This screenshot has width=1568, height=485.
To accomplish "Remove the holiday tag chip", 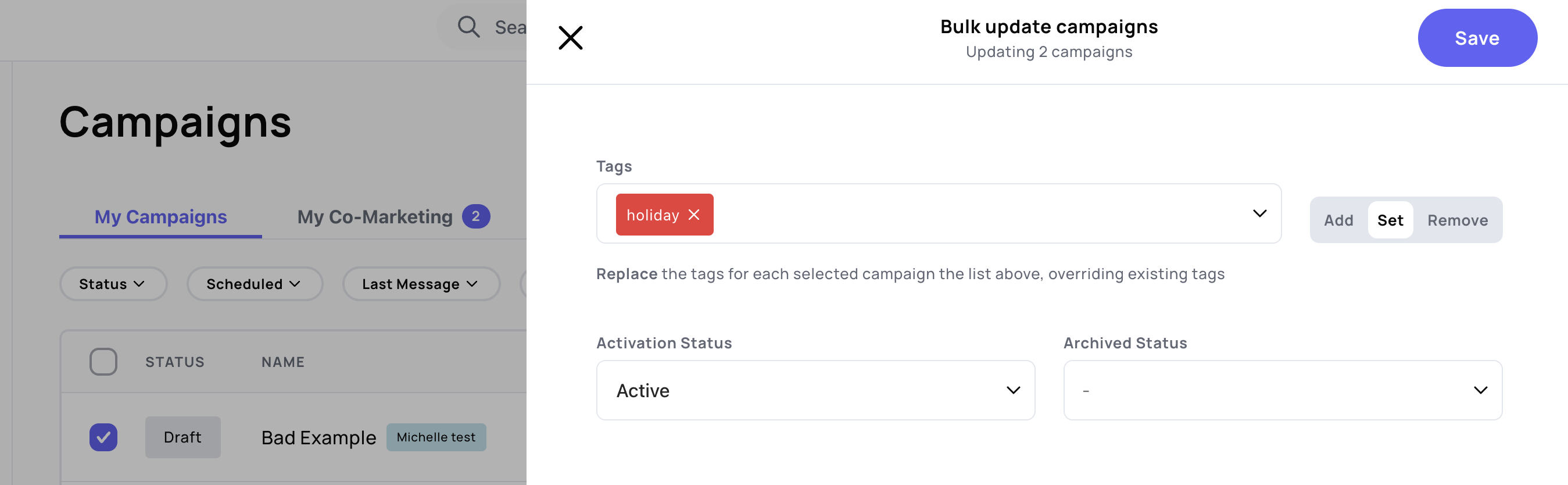I will pos(694,215).
